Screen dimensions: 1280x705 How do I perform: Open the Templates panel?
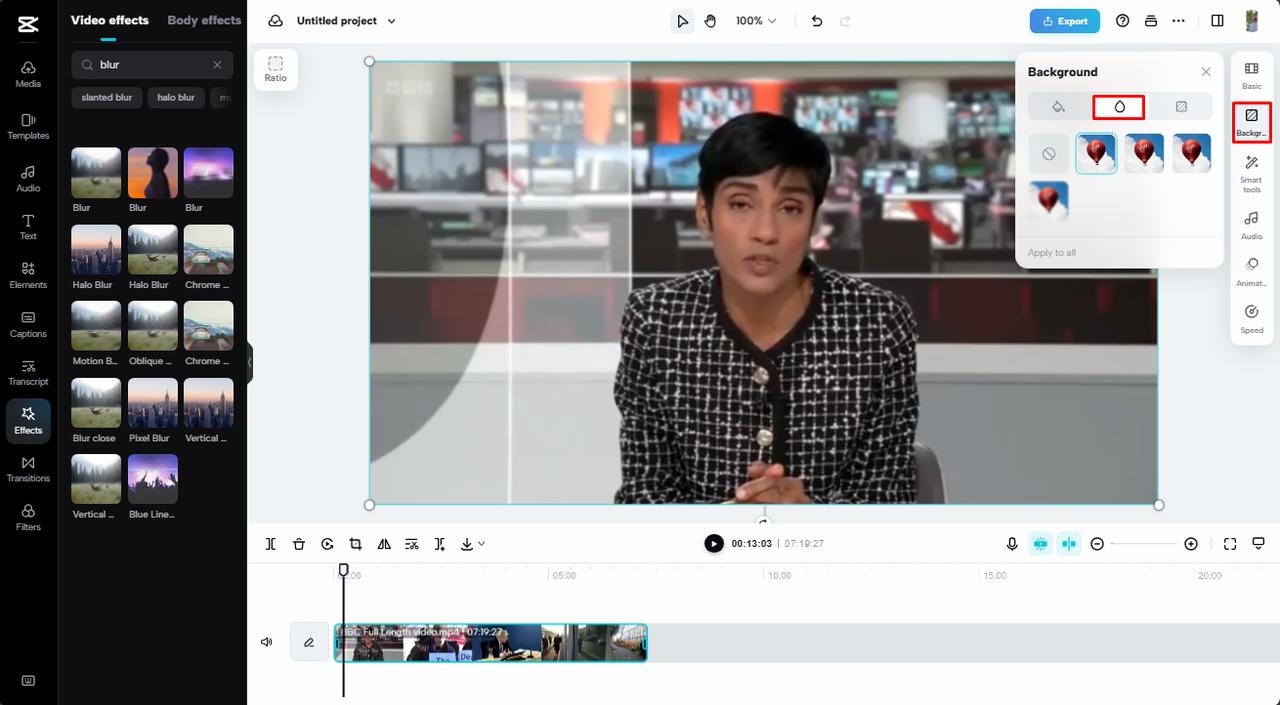click(x=28, y=125)
